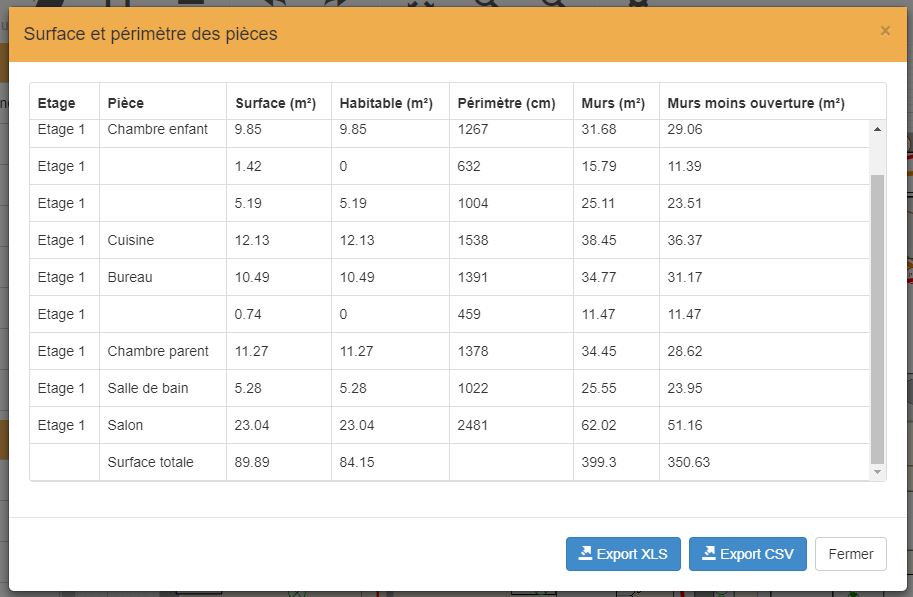This screenshot has height=597, width=913.
Task: Dismiss the dialog using the top-right X
Action: 885,31
